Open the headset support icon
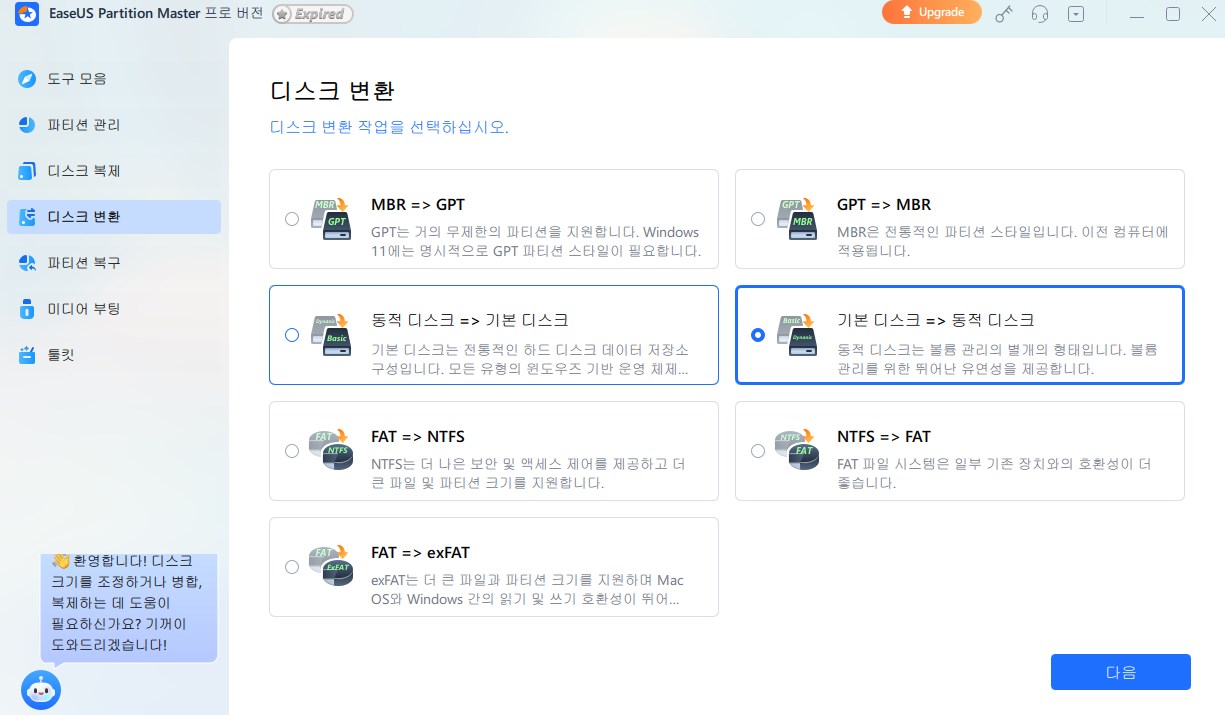This screenshot has width=1225, height=715. [1039, 14]
